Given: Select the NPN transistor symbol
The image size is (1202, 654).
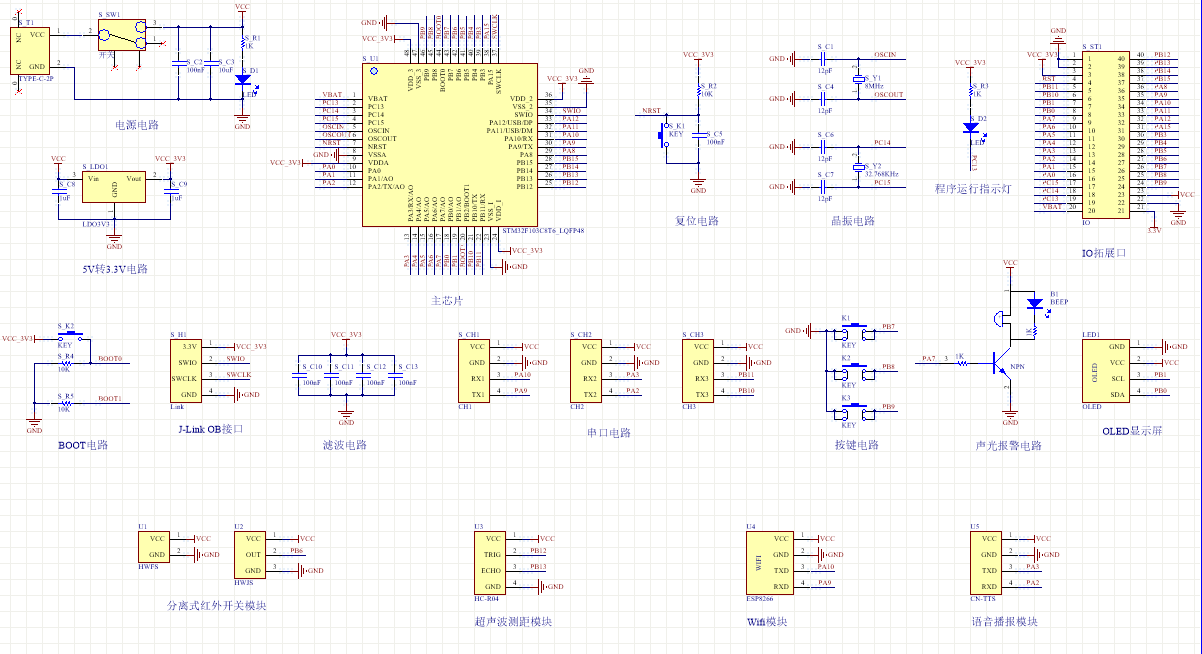Looking at the screenshot, I should tap(1000, 362).
